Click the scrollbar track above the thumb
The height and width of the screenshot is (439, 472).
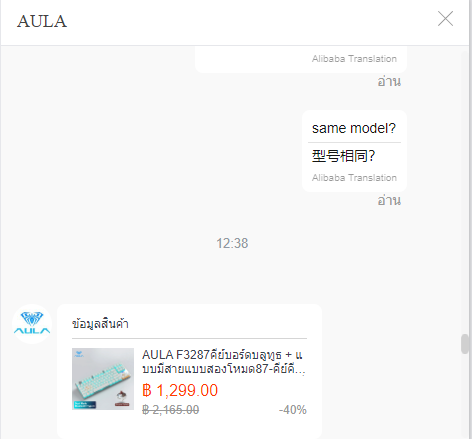[x=465, y=190]
